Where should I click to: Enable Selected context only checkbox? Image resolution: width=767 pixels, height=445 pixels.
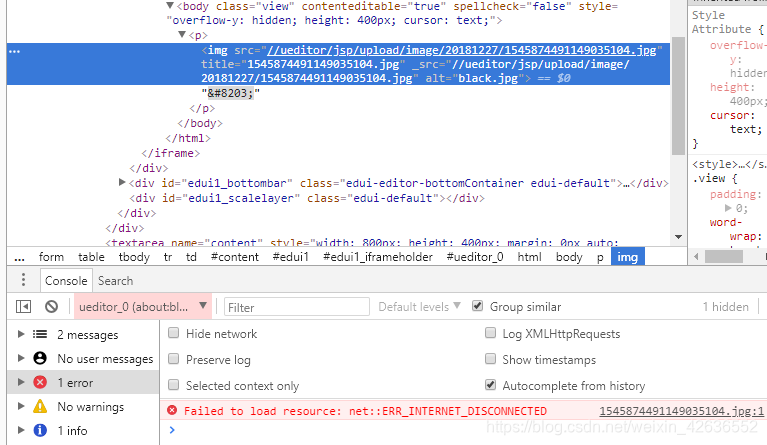pyautogui.click(x=173, y=385)
